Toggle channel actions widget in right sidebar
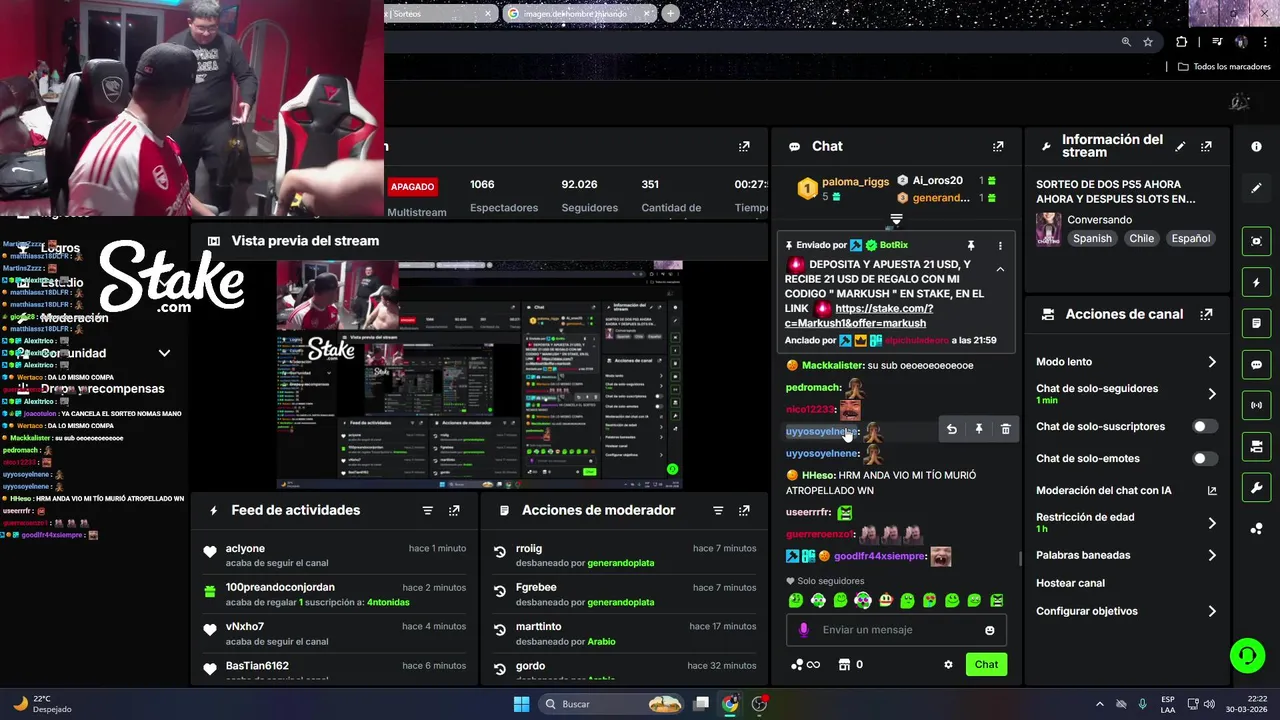 (1256, 446)
